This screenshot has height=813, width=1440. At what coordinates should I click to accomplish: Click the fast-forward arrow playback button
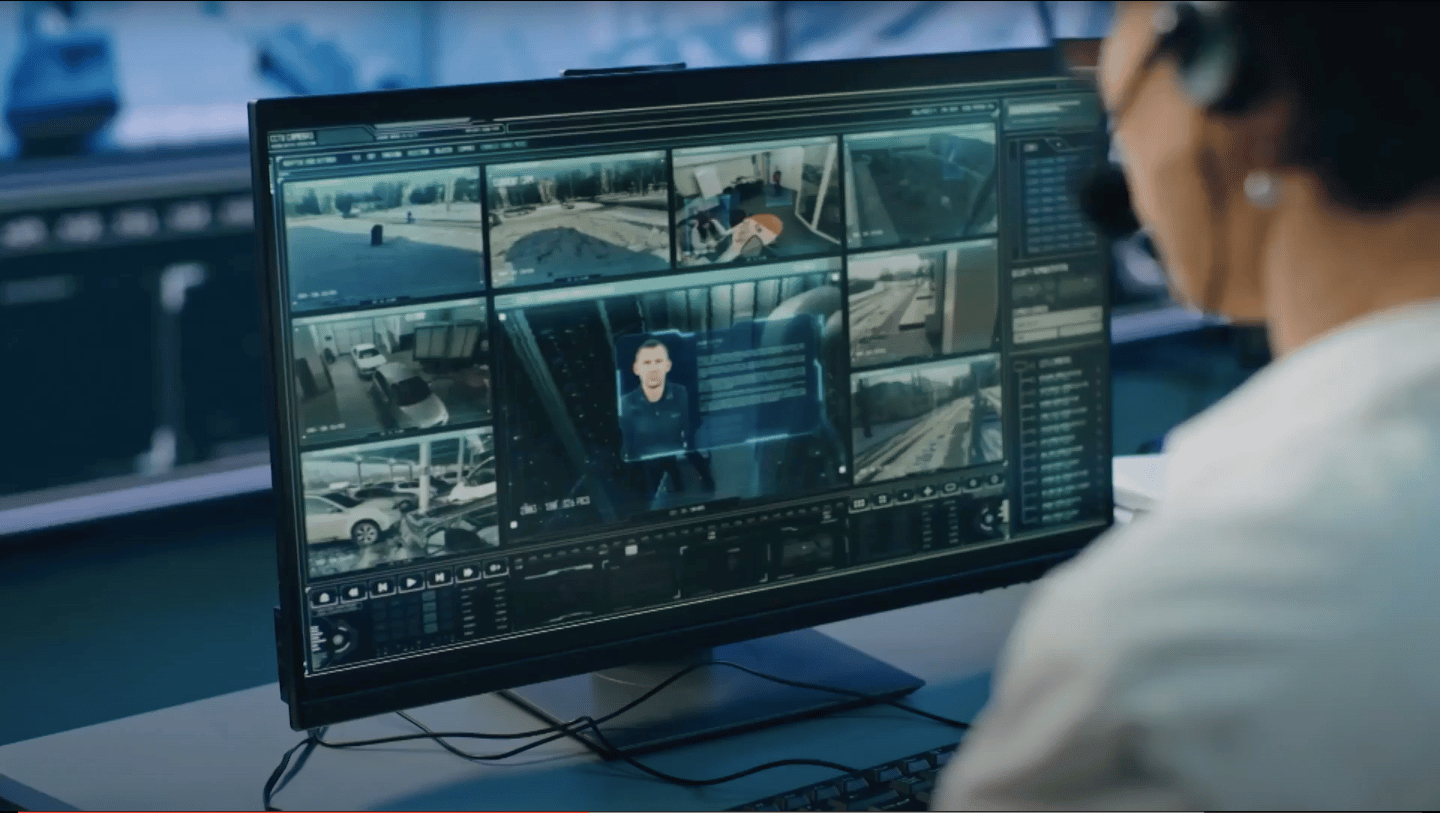[468, 572]
